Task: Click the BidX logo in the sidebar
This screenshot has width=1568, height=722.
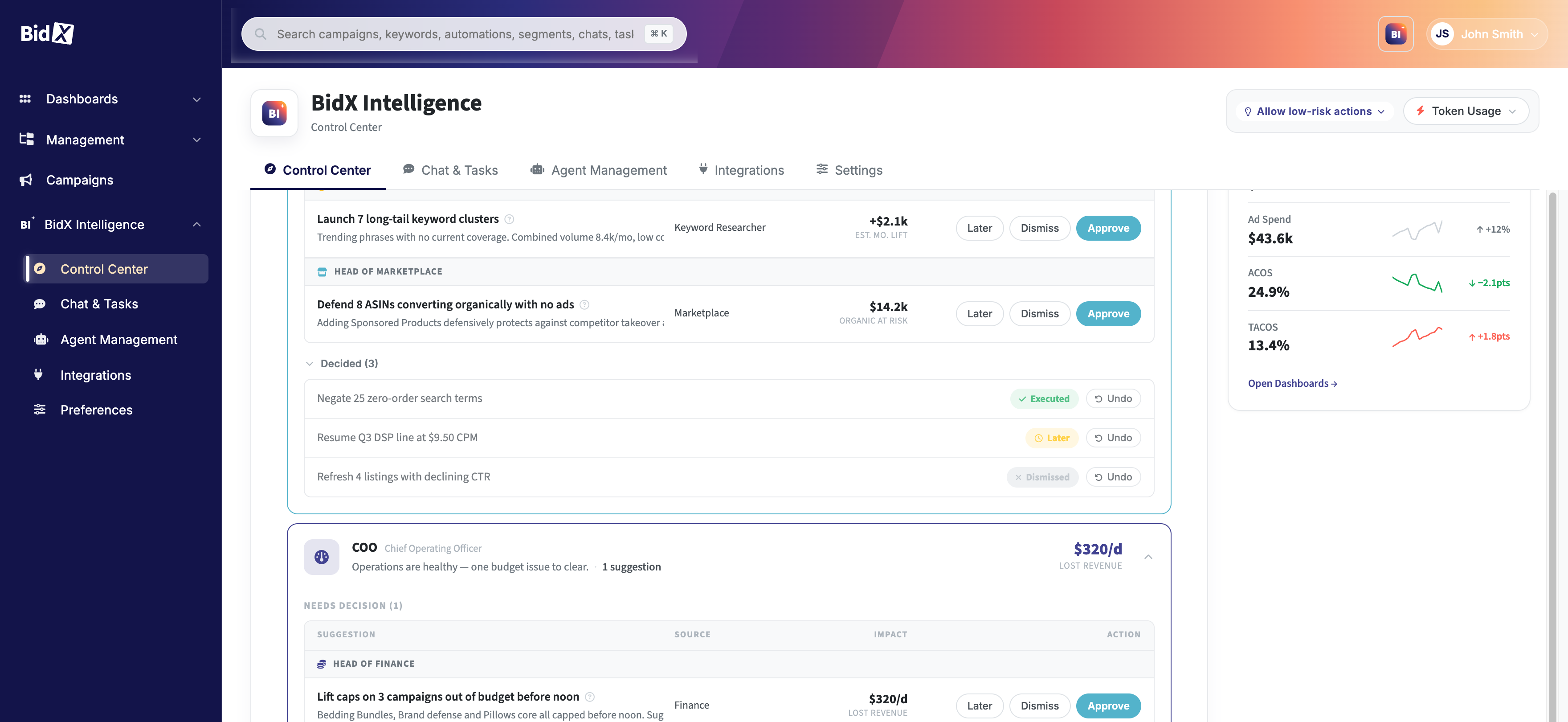Action: coord(47,33)
